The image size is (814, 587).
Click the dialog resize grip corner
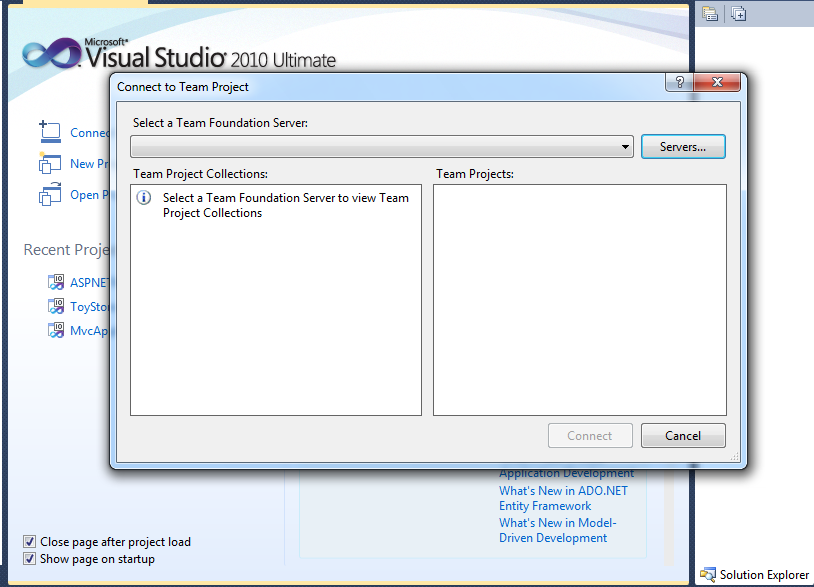click(735, 457)
